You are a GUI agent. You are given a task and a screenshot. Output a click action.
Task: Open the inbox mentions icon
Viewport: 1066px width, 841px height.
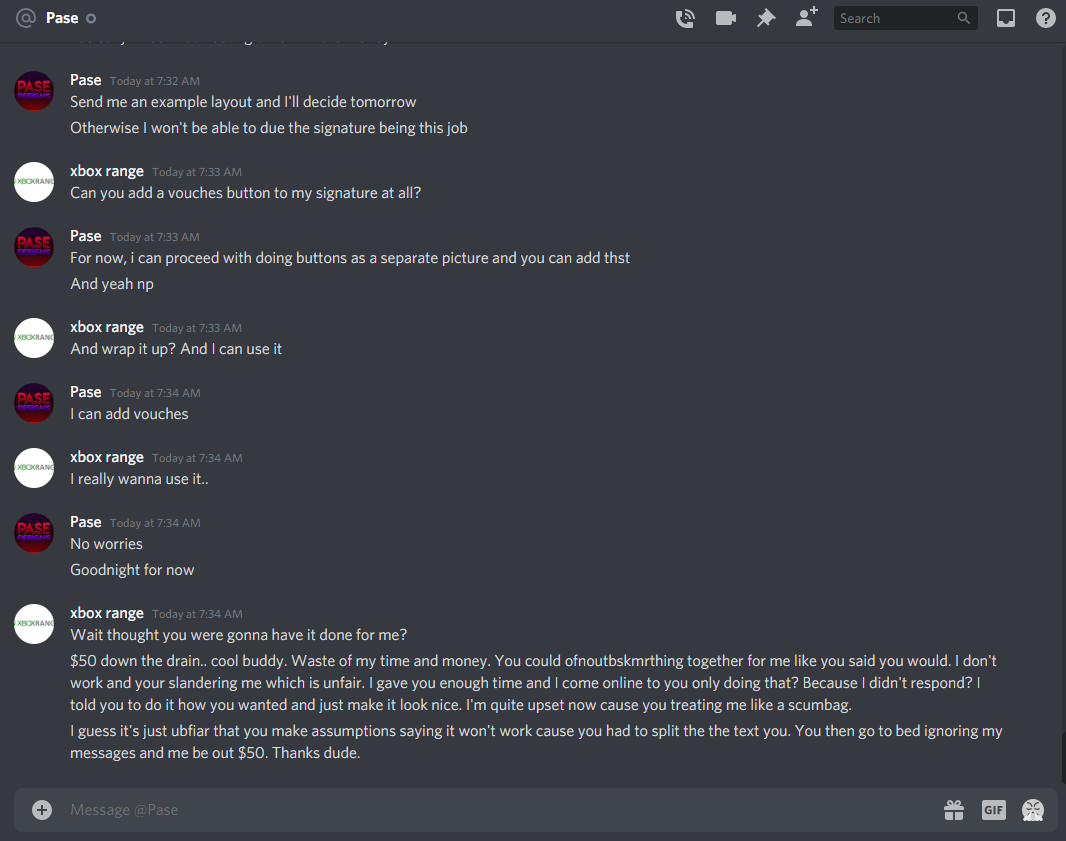[x=1005, y=18]
